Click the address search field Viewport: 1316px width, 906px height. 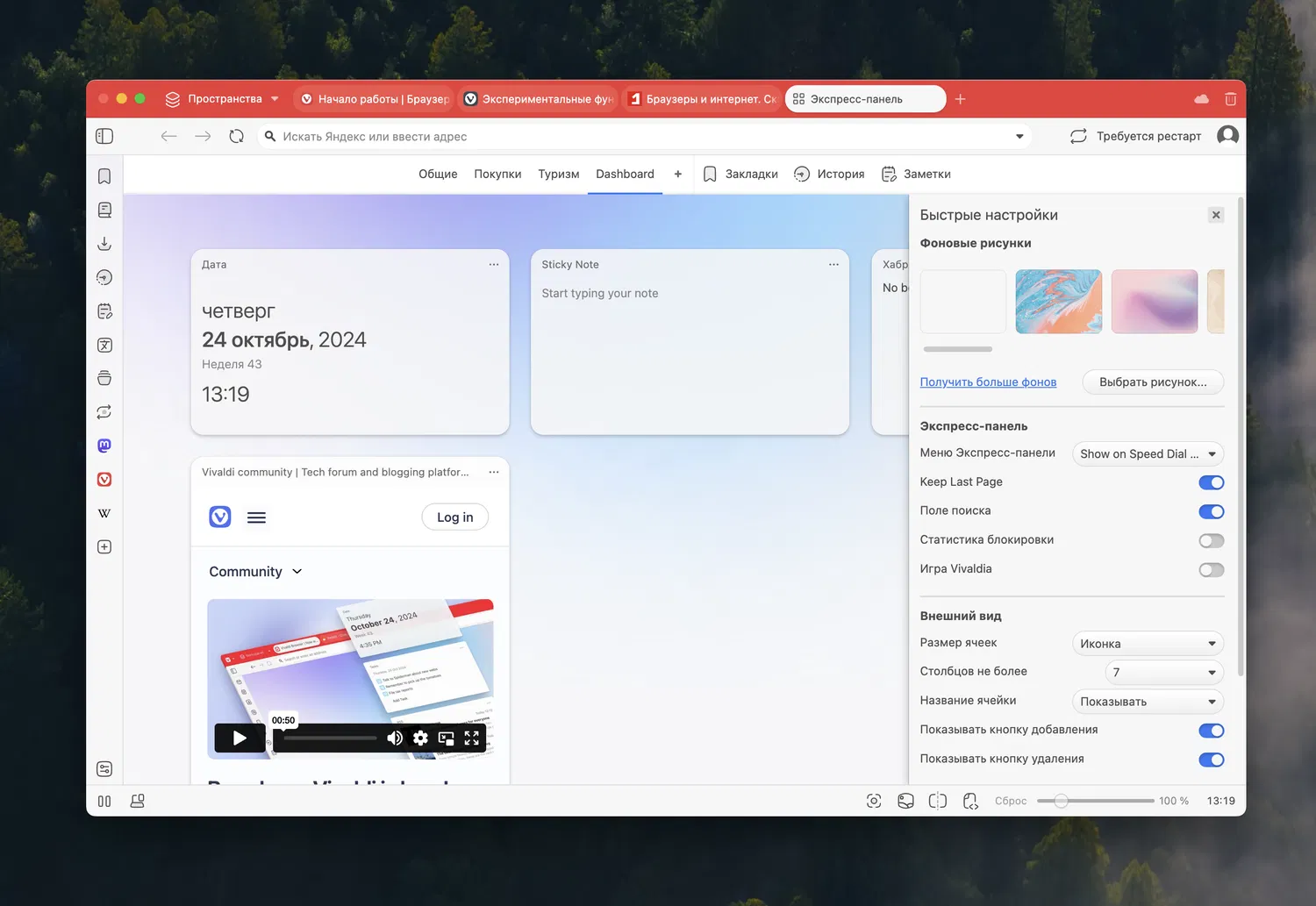pos(644,136)
